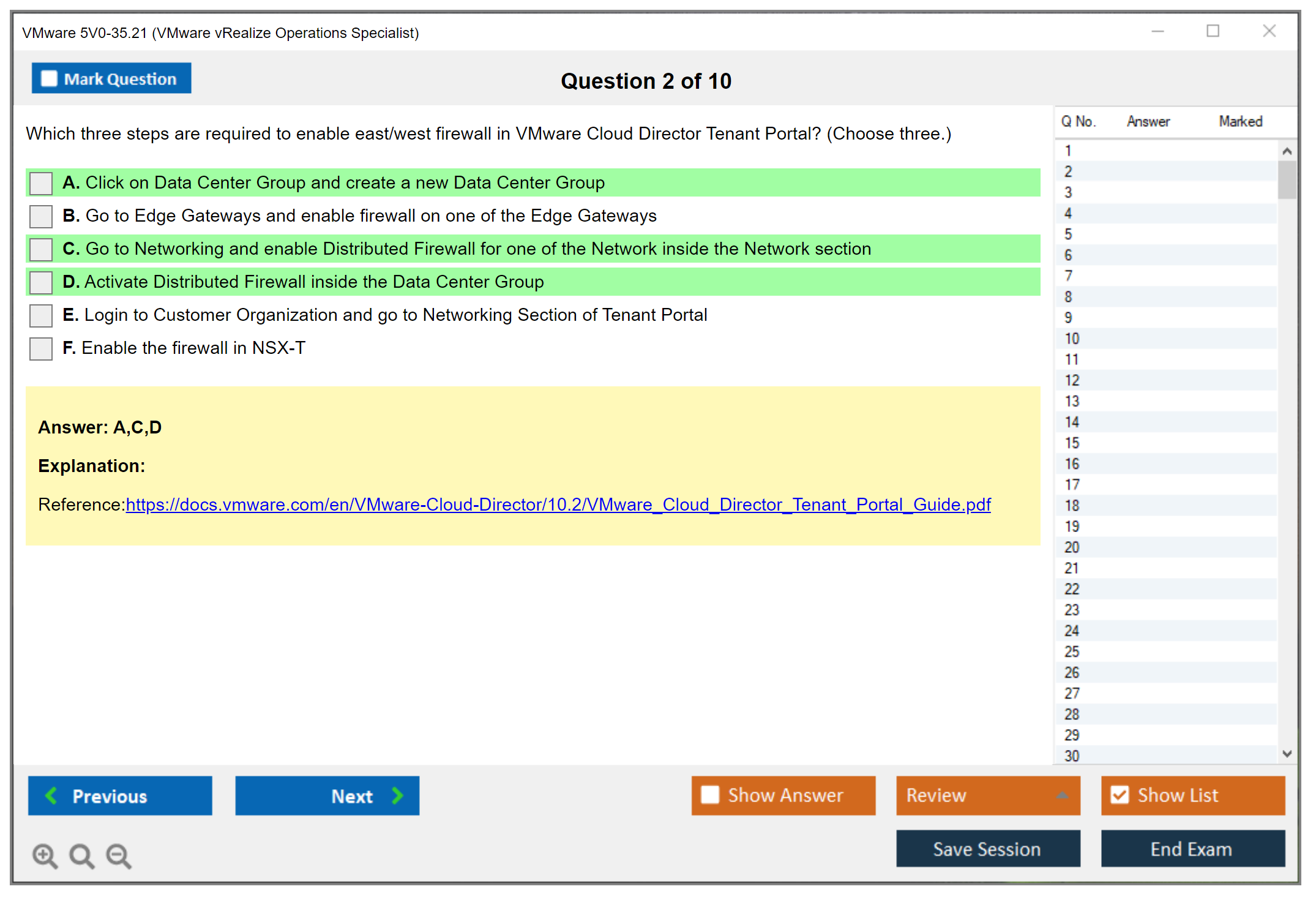Click the zoom in magnifier icon
The height and width of the screenshot is (900, 1316).
(45, 855)
